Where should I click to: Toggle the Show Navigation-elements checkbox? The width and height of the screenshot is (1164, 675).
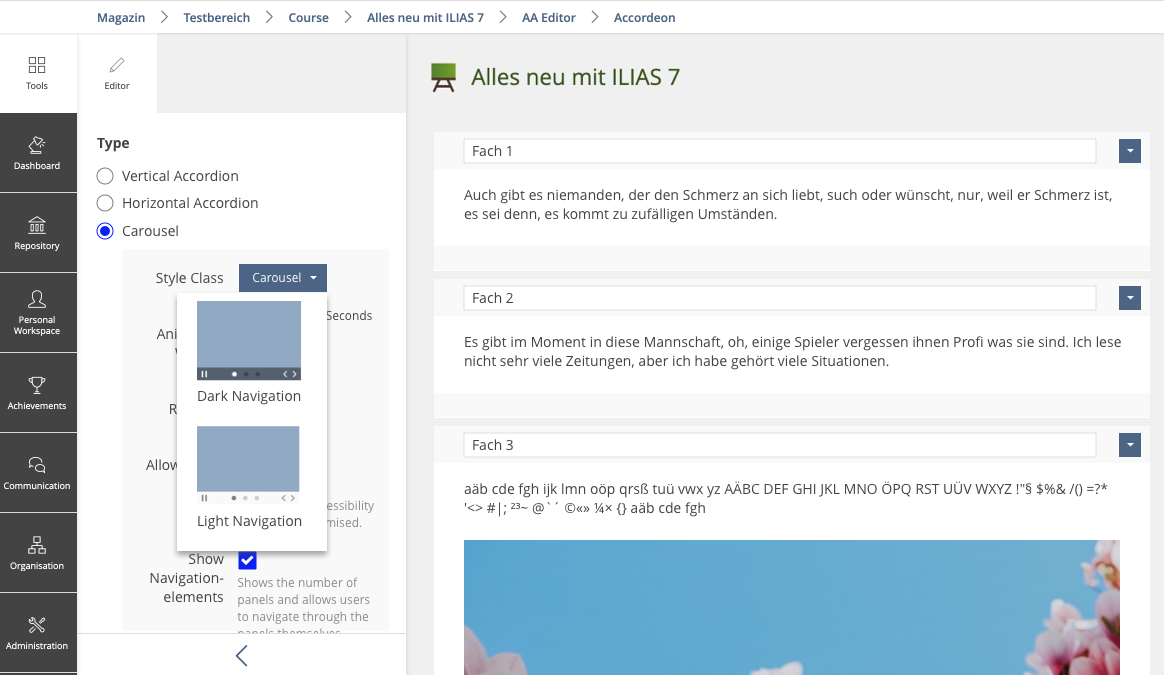pos(247,560)
